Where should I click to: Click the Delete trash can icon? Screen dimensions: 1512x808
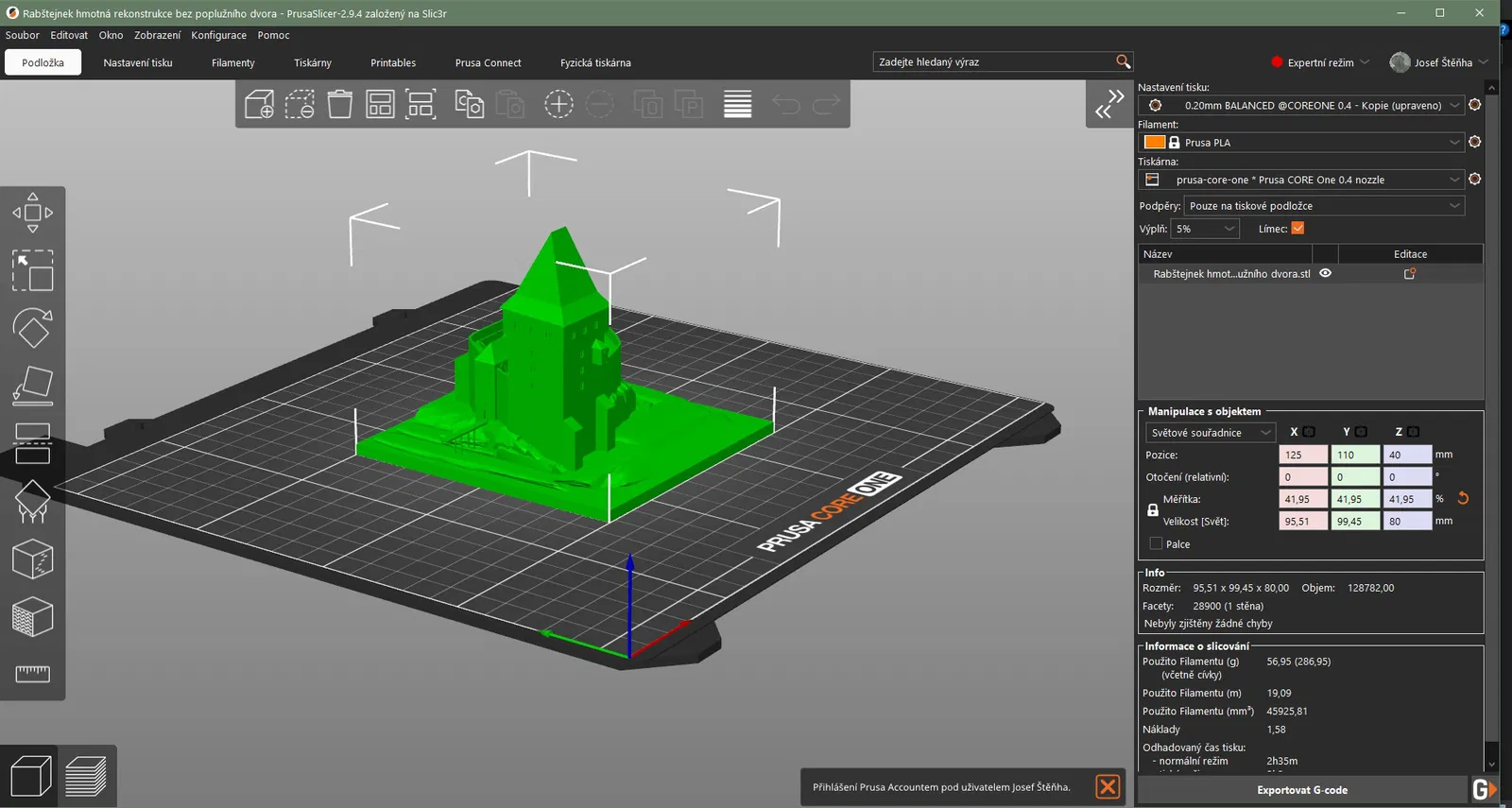340,104
